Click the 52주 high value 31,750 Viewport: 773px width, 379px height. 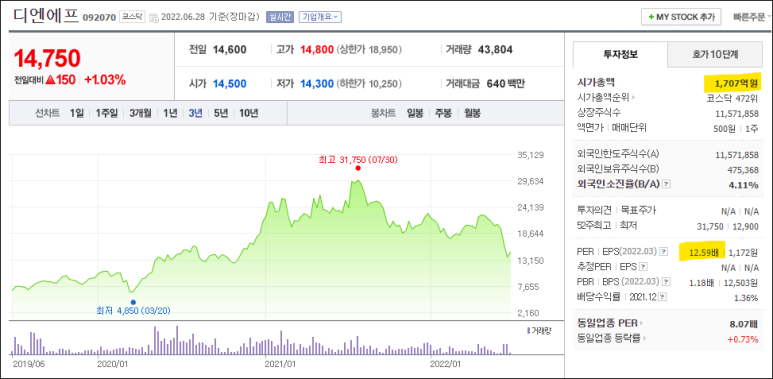tap(710, 226)
